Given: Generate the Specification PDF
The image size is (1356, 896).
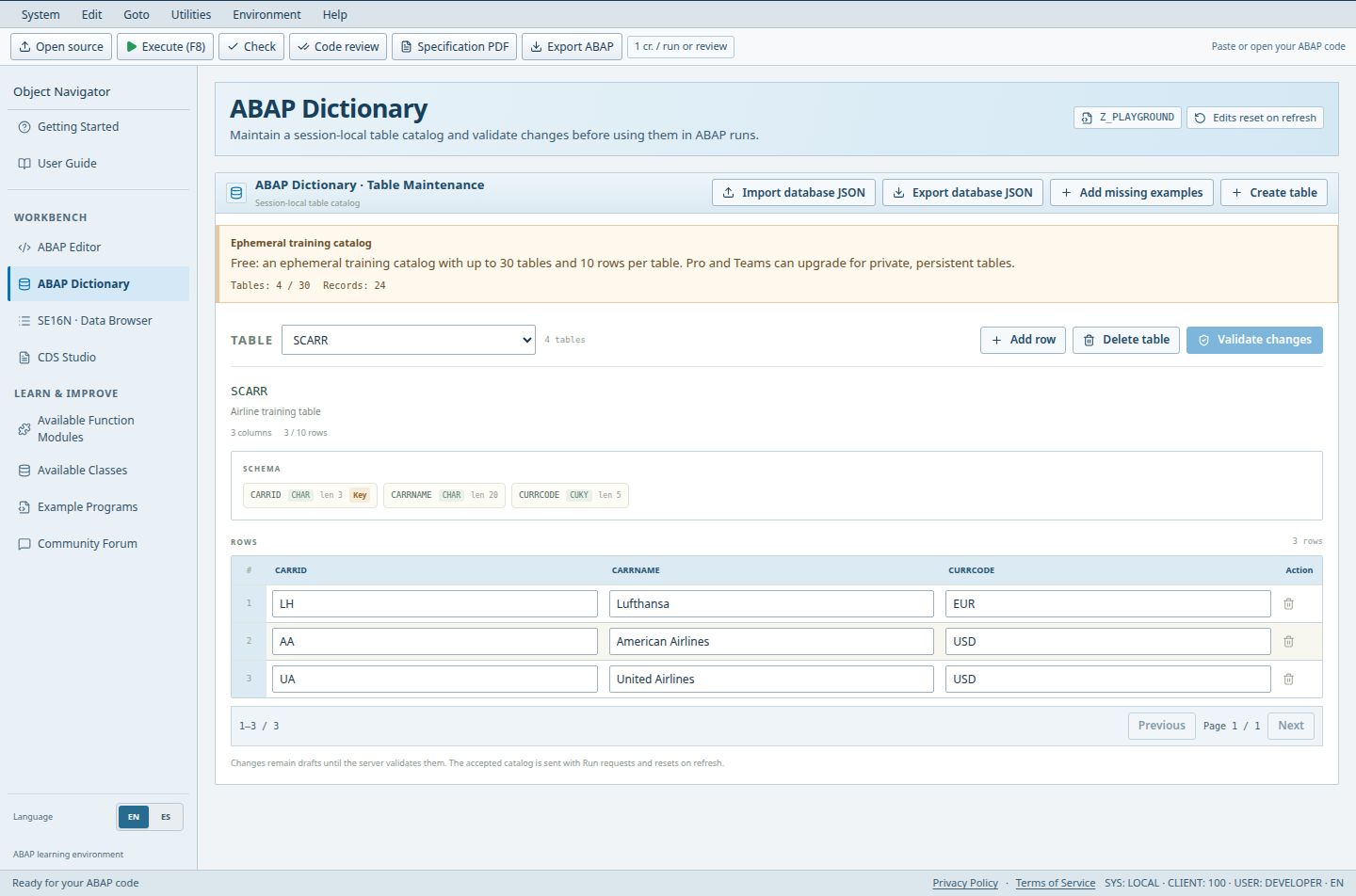Looking at the screenshot, I should 454,46.
